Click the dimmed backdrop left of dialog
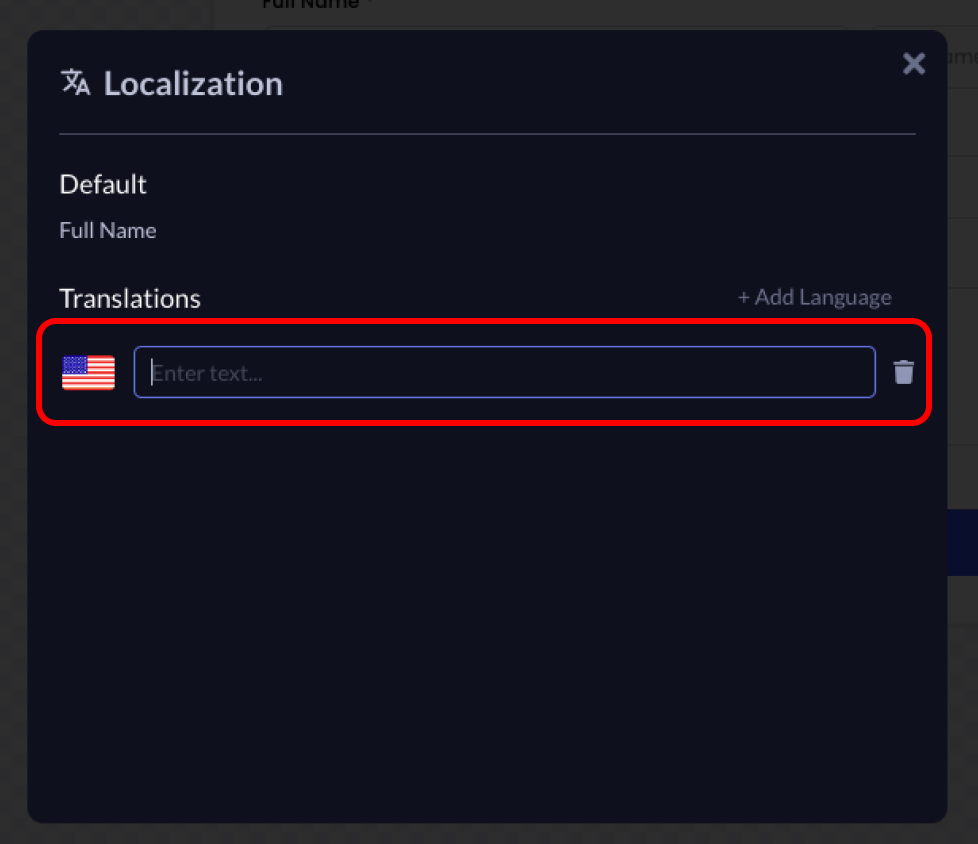This screenshot has width=978, height=844. coord(12,420)
